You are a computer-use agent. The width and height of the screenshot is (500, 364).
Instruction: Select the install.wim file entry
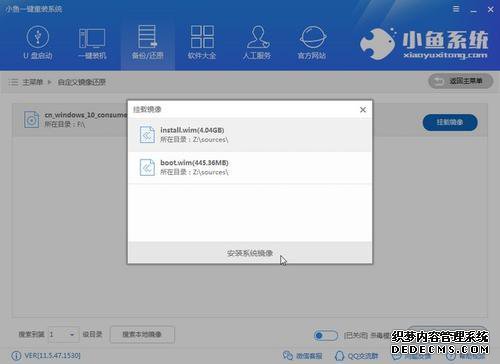point(250,135)
